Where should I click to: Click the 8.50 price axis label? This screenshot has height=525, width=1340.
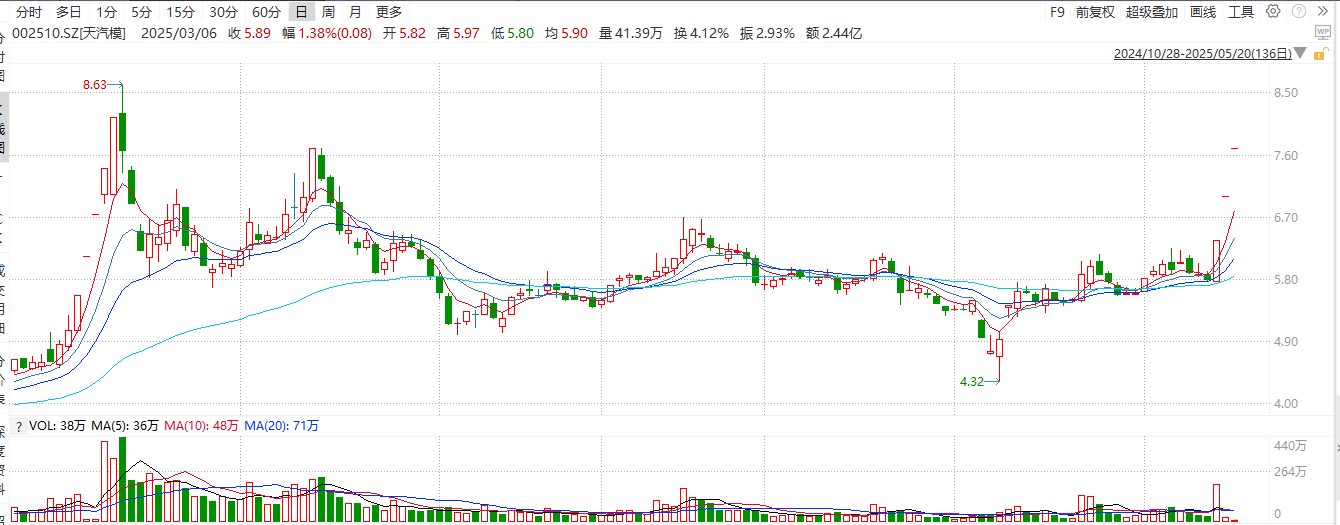pos(1284,93)
